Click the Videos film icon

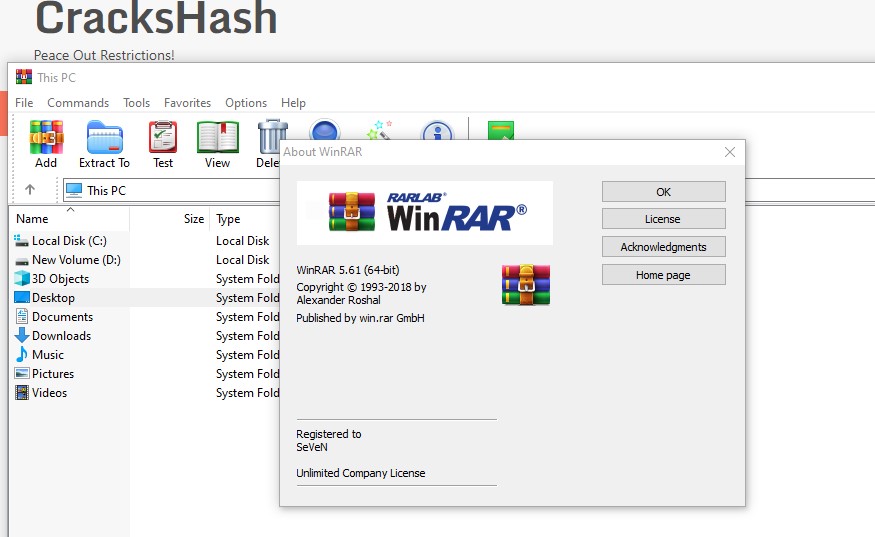tap(22, 392)
